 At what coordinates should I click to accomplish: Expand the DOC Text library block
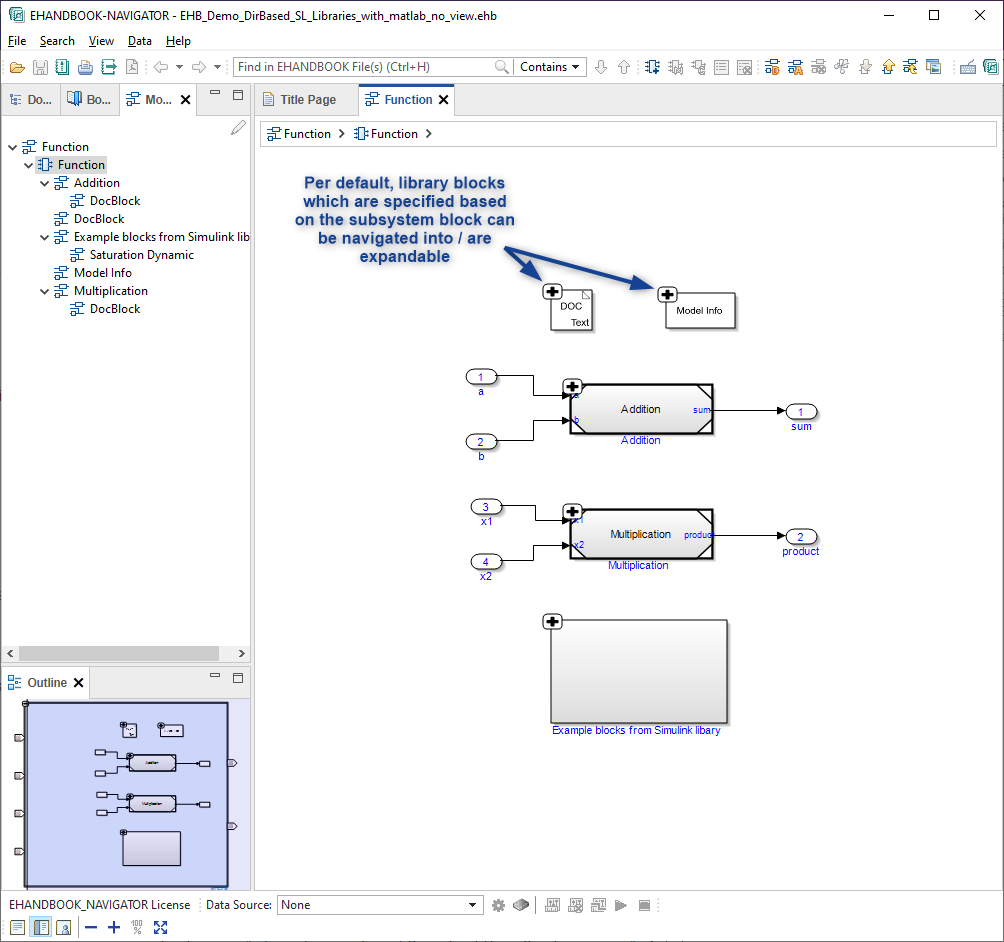pos(552,291)
